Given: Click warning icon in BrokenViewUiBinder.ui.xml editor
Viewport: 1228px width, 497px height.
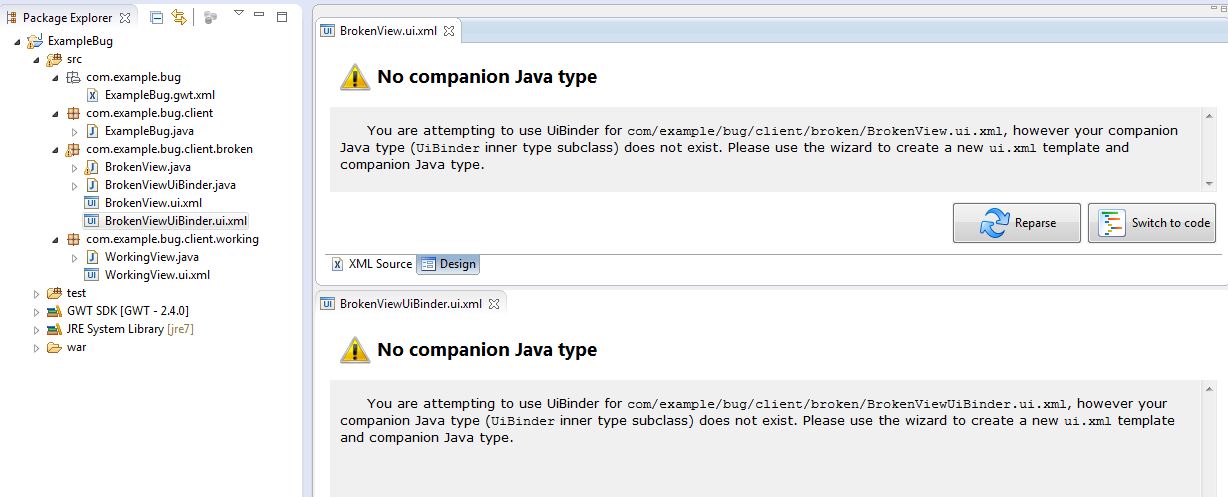Looking at the screenshot, I should [x=355, y=349].
